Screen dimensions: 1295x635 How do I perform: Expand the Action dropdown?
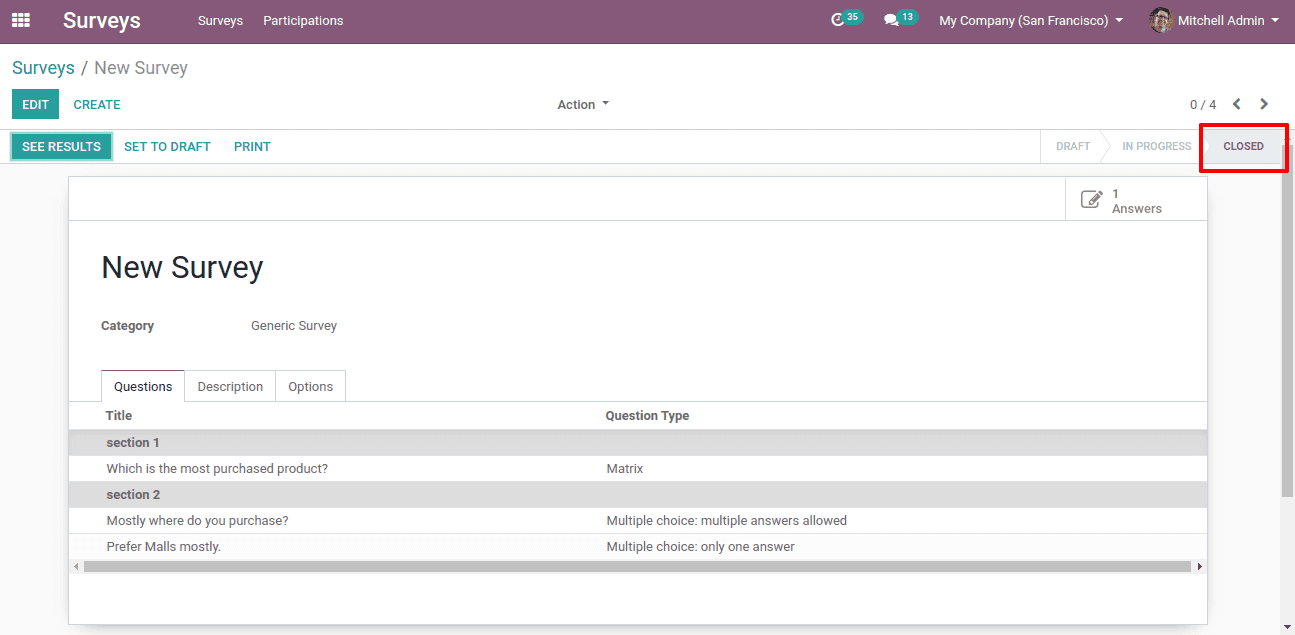click(583, 104)
